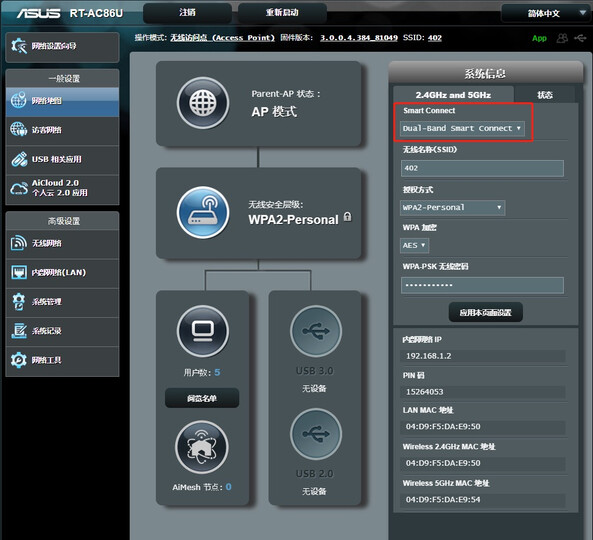The height and width of the screenshot is (540, 593).
Task: Click the 注销 logout button
Action: tap(188, 12)
